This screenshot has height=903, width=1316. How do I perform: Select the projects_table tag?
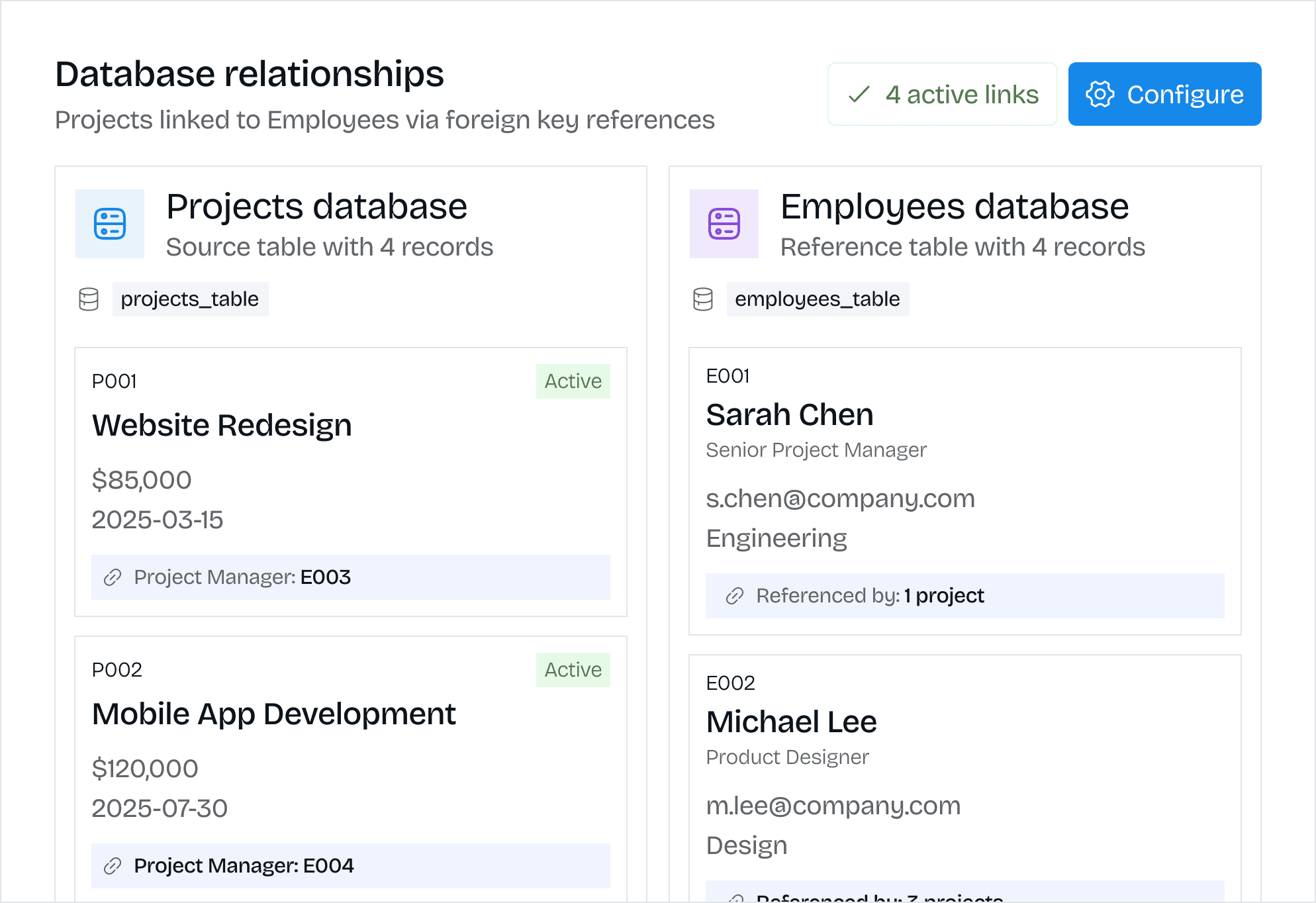pos(190,299)
